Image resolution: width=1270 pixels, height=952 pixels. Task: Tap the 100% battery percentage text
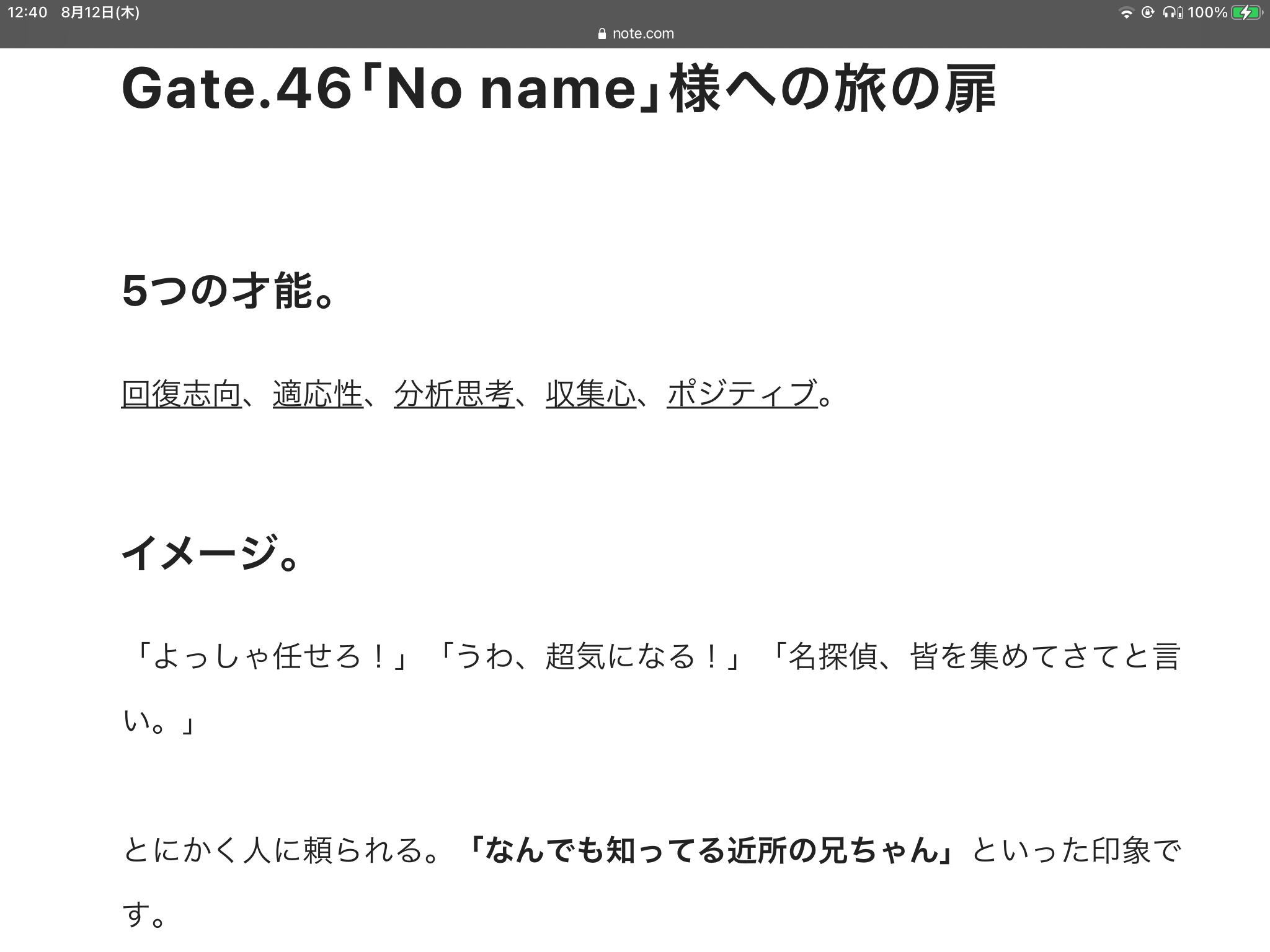pyautogui.click(x=1207, y=12)
